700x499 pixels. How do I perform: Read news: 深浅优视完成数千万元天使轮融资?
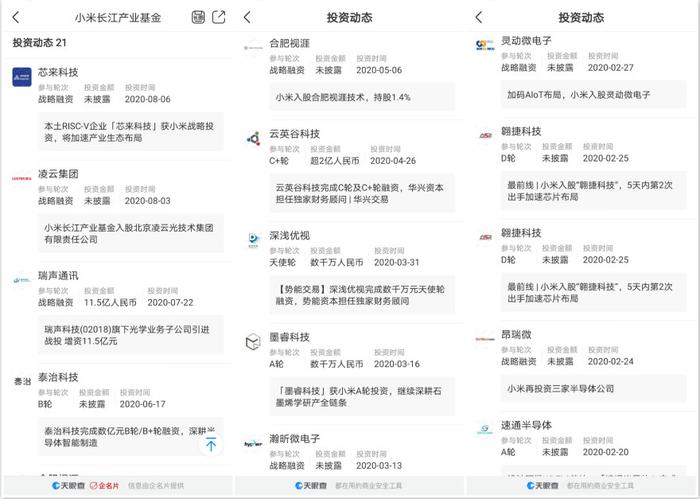point(362,295)
